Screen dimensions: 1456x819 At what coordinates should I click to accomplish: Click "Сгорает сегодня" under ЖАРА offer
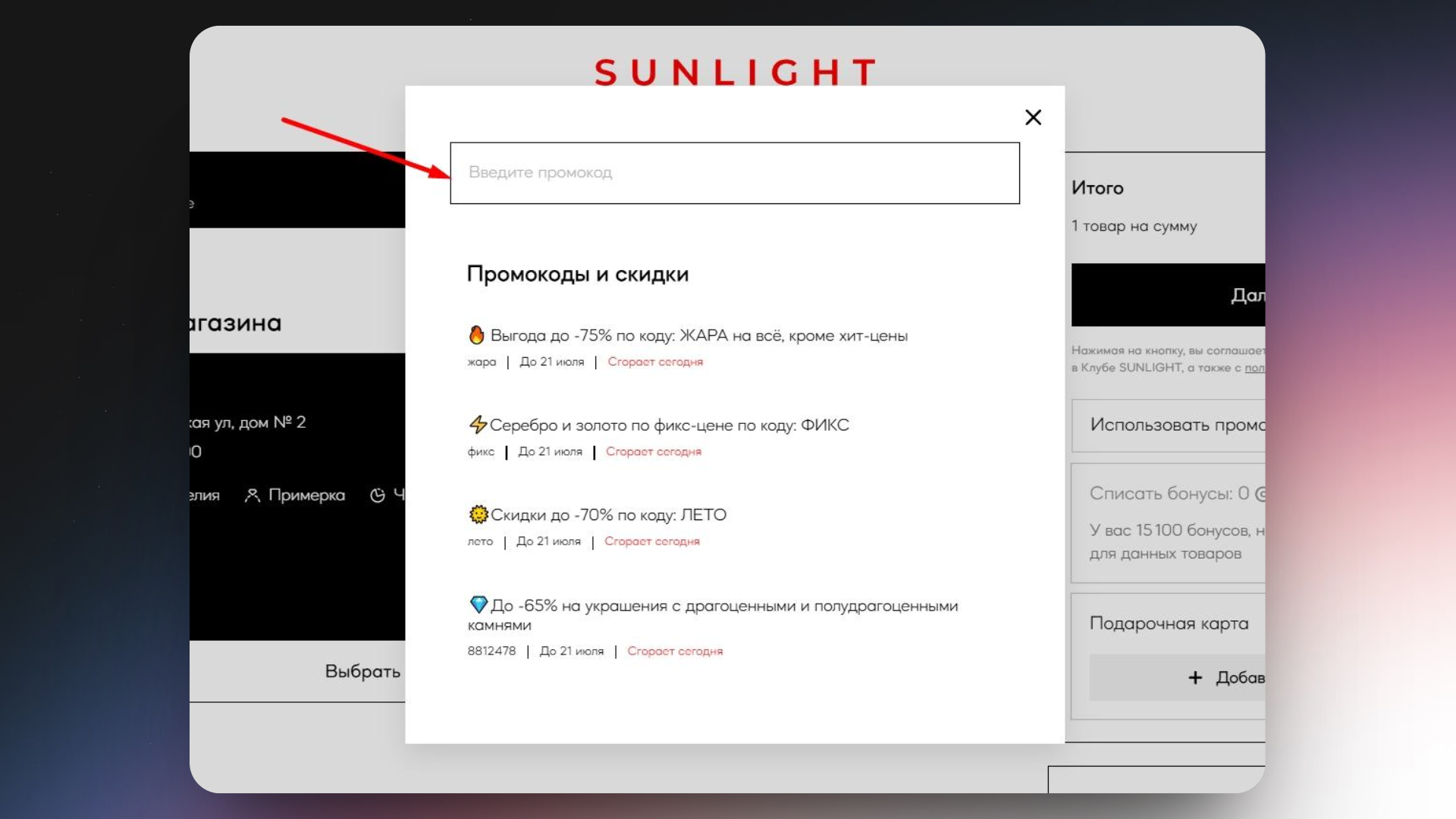tap(655, 362)
